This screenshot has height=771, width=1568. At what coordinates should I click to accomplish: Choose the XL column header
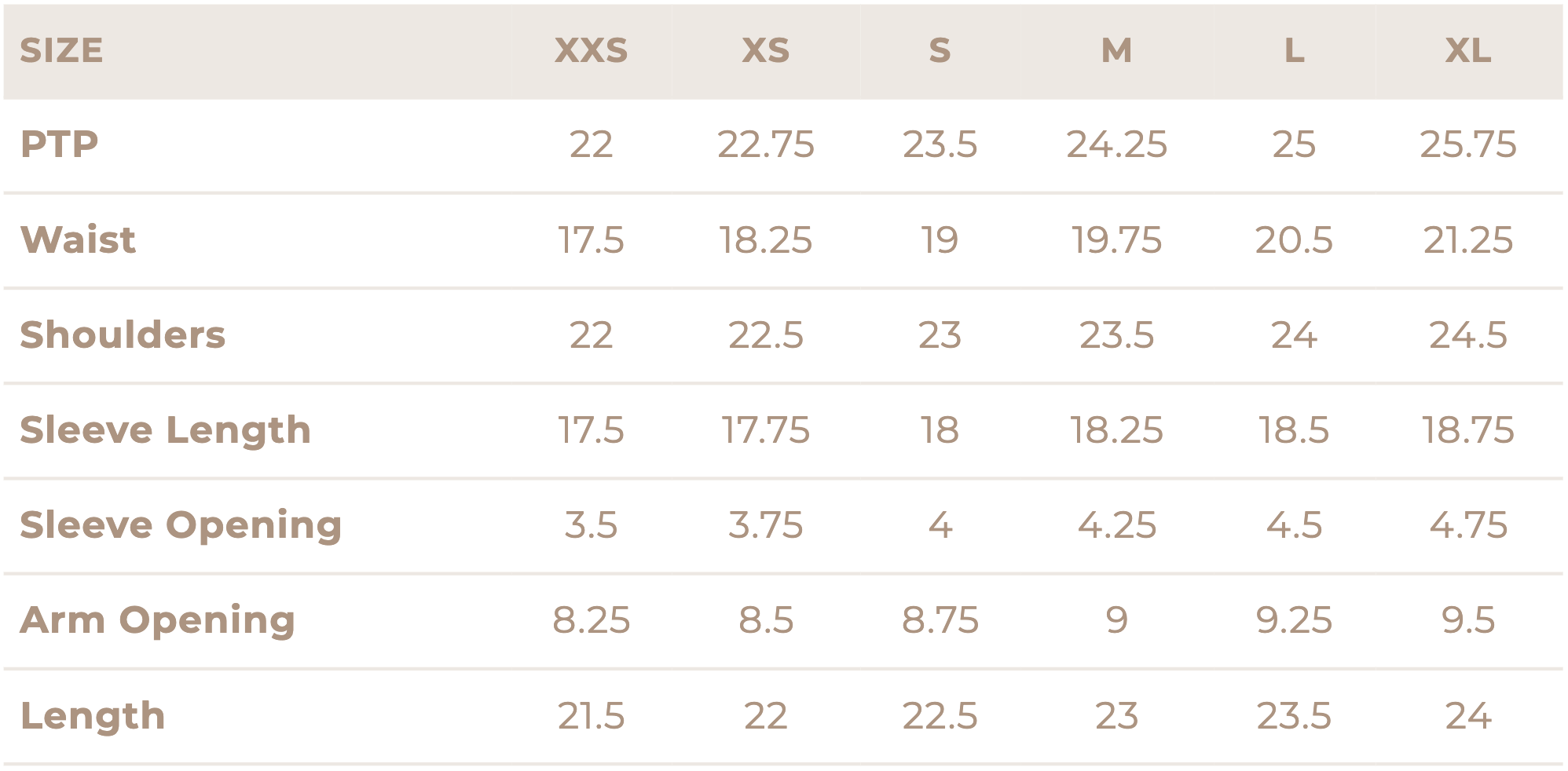point(1467,51)
